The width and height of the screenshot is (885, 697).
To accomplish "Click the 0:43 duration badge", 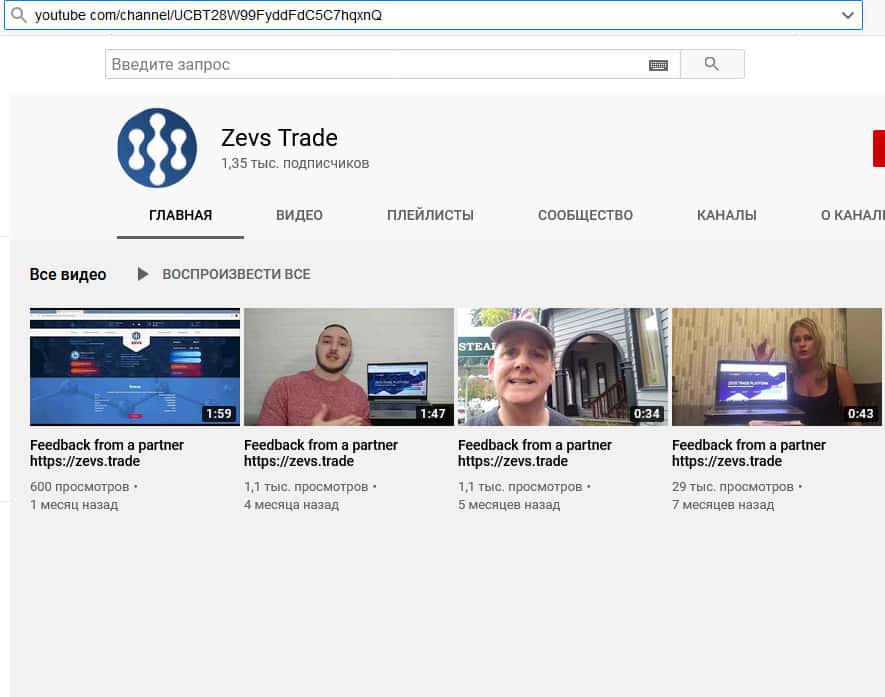I will 860,414.
